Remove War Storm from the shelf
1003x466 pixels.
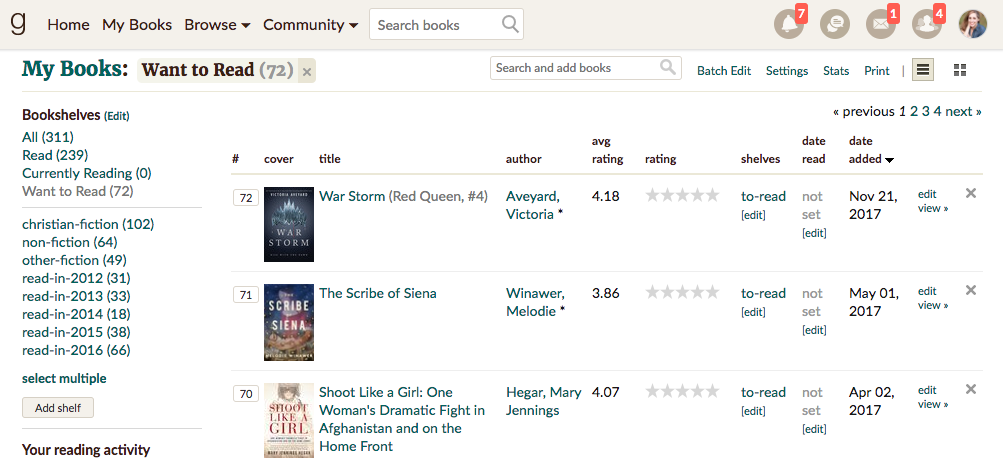[x=970, y=193]
